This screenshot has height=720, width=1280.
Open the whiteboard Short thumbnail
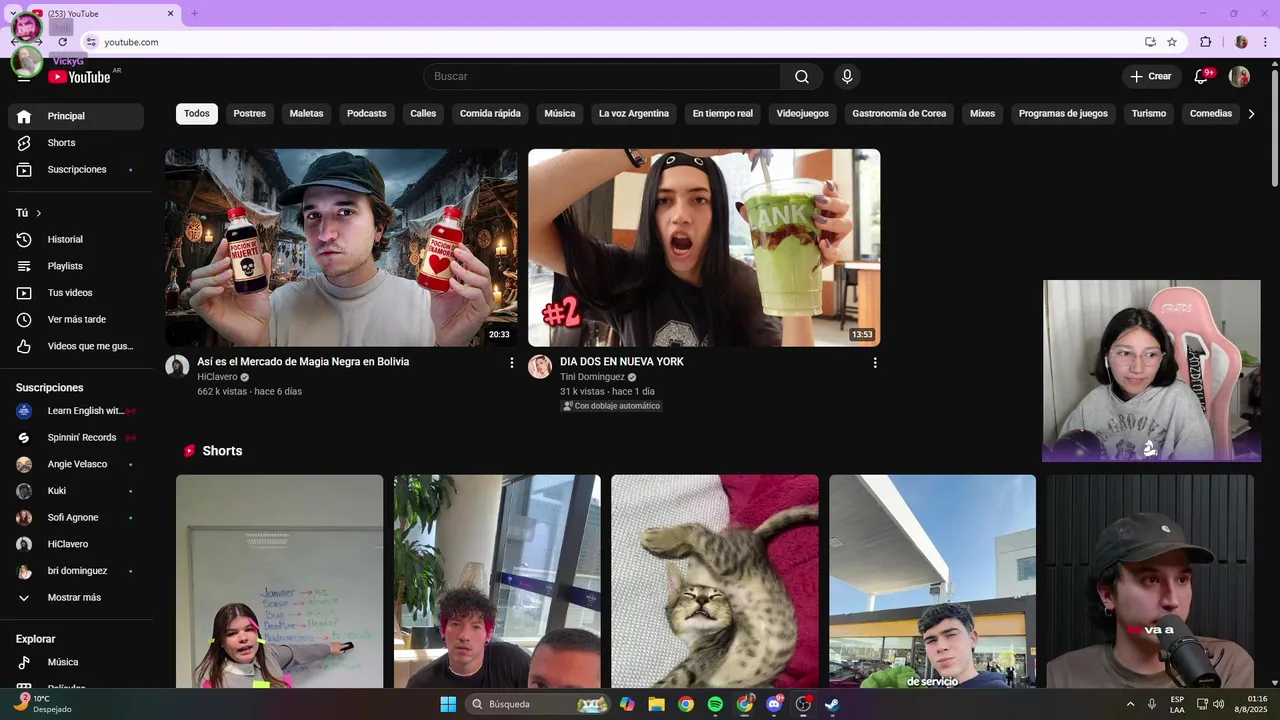pyautogui.click(x=279, y=581)
